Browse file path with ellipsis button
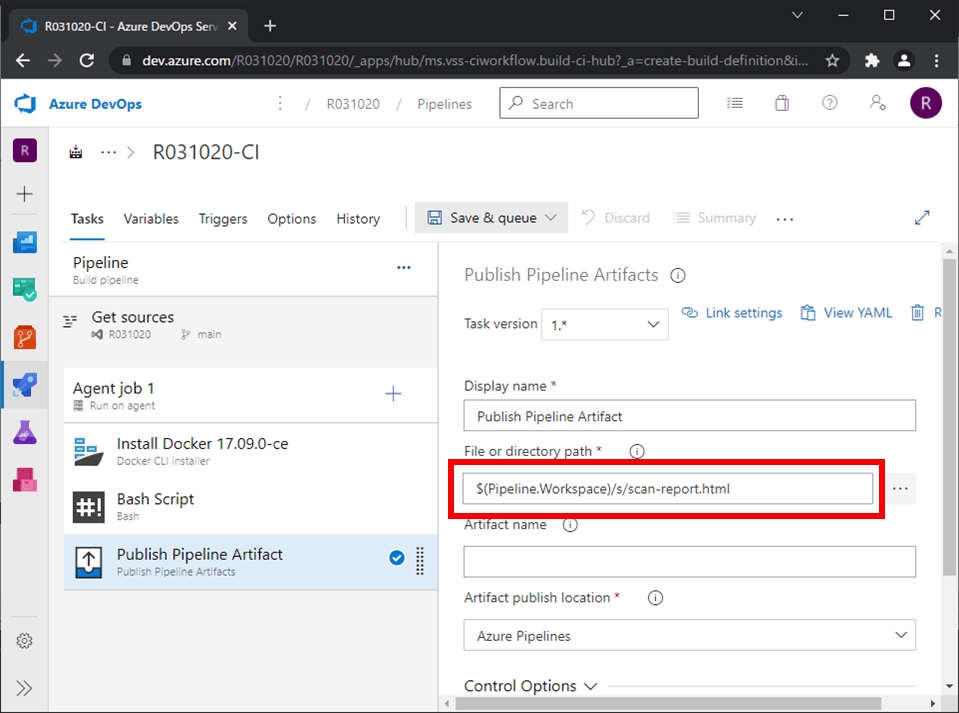Screen dimensions: 959x713 (900, 489)
